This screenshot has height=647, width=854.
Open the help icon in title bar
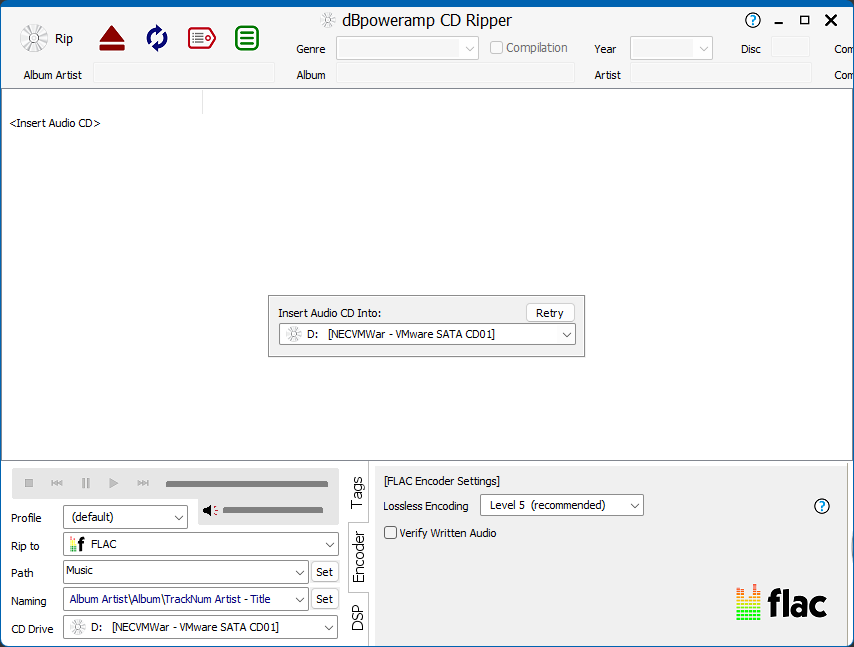coord(753,20)
